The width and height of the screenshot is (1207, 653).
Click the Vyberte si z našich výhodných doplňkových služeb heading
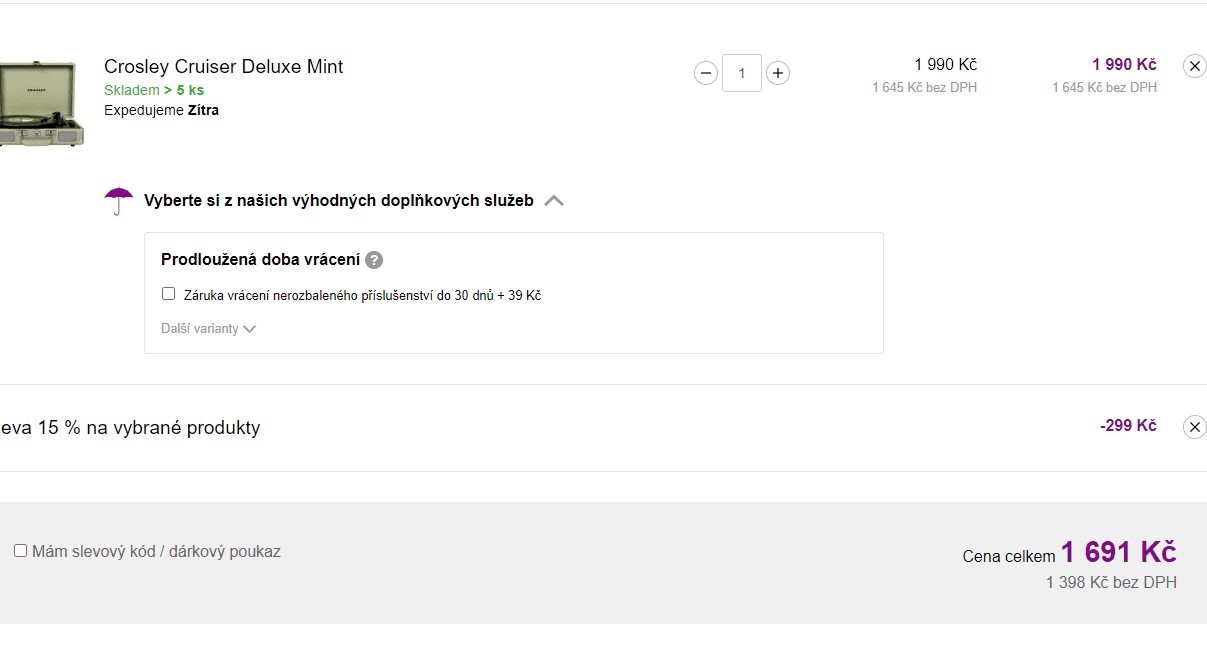339,200
